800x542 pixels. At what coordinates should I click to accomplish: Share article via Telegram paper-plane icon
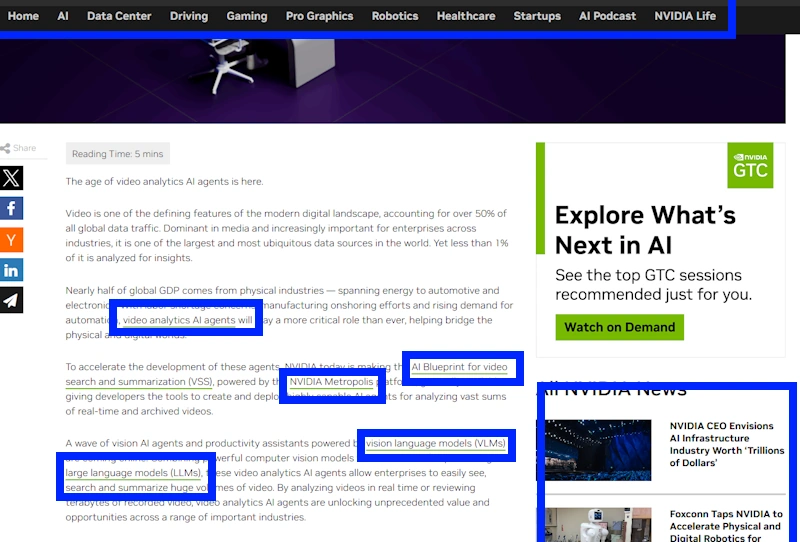click(11, 300)
